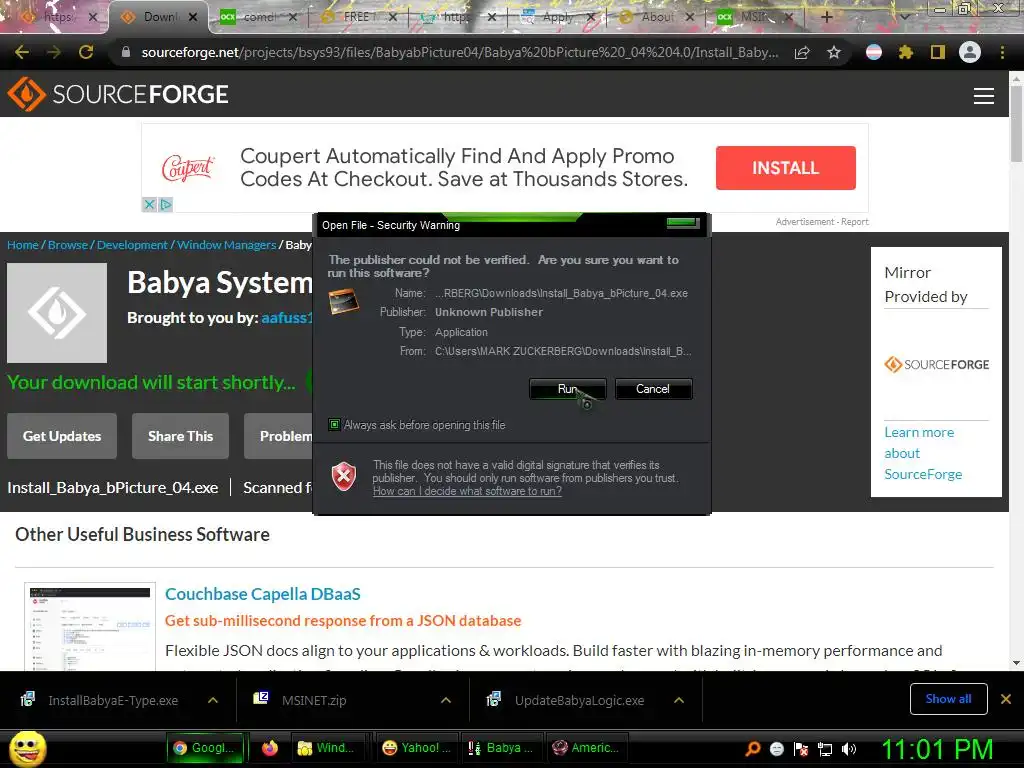Viewport: 1024px width, 768px height.
Task: Expand options for InstallBabyaE-Type.exe download
Action: [213, 700]
